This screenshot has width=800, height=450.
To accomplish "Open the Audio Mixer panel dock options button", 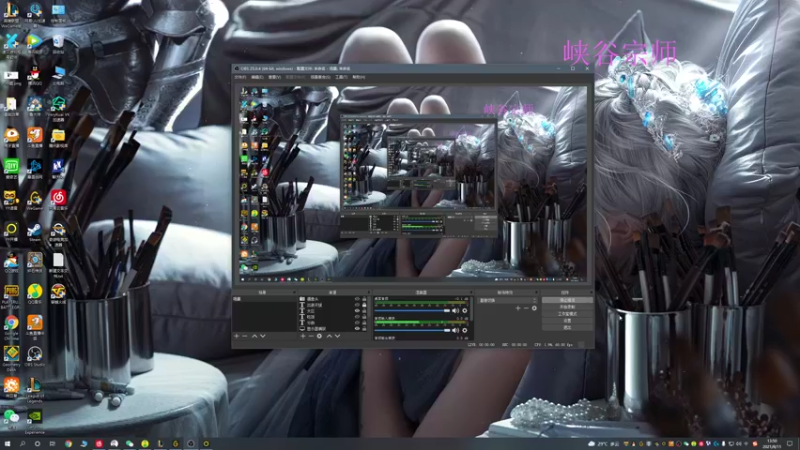I will pos(470,293).
